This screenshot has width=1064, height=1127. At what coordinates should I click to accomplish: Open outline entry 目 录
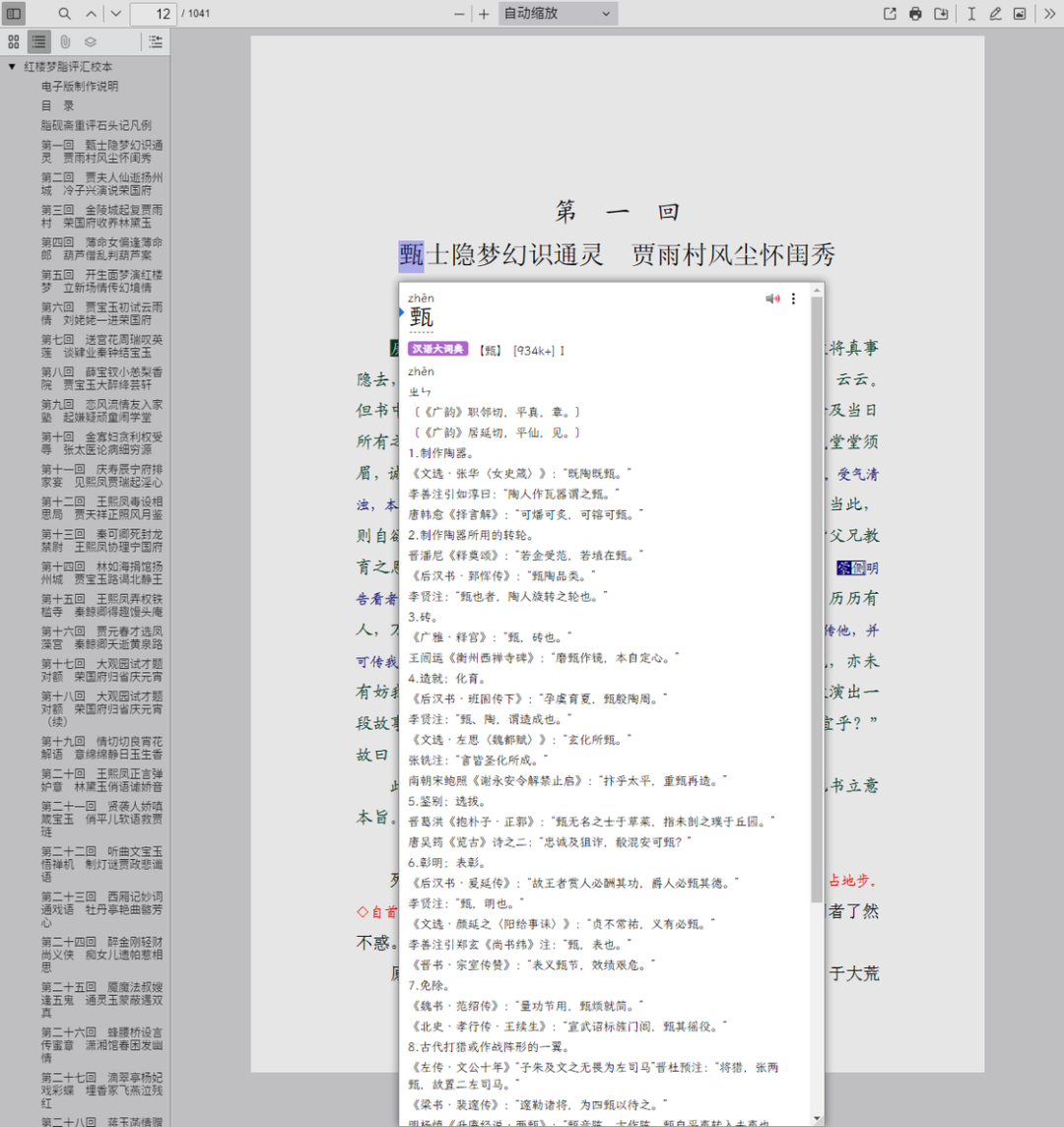click(57, 105)
